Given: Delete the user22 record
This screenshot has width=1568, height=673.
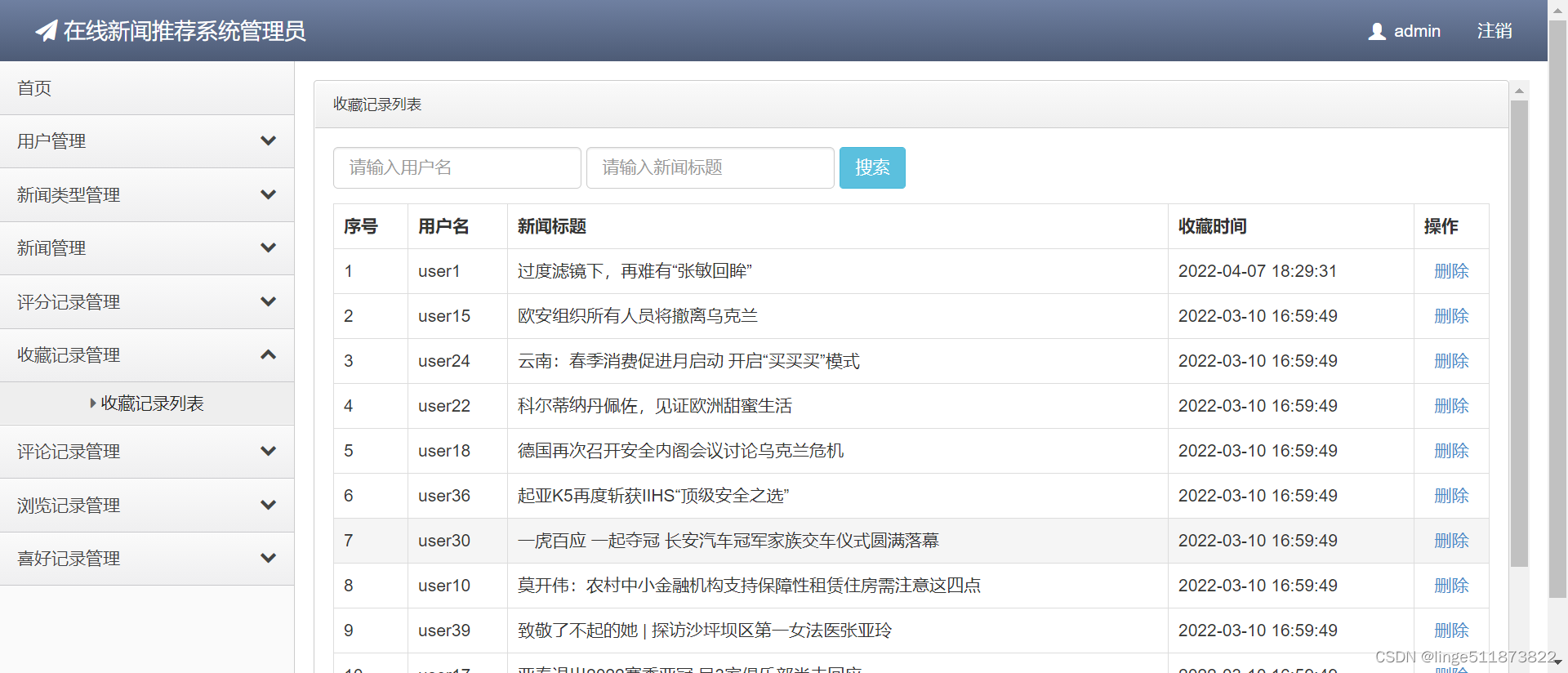Looking at the screenshot, I should [x=1451, y=406].
